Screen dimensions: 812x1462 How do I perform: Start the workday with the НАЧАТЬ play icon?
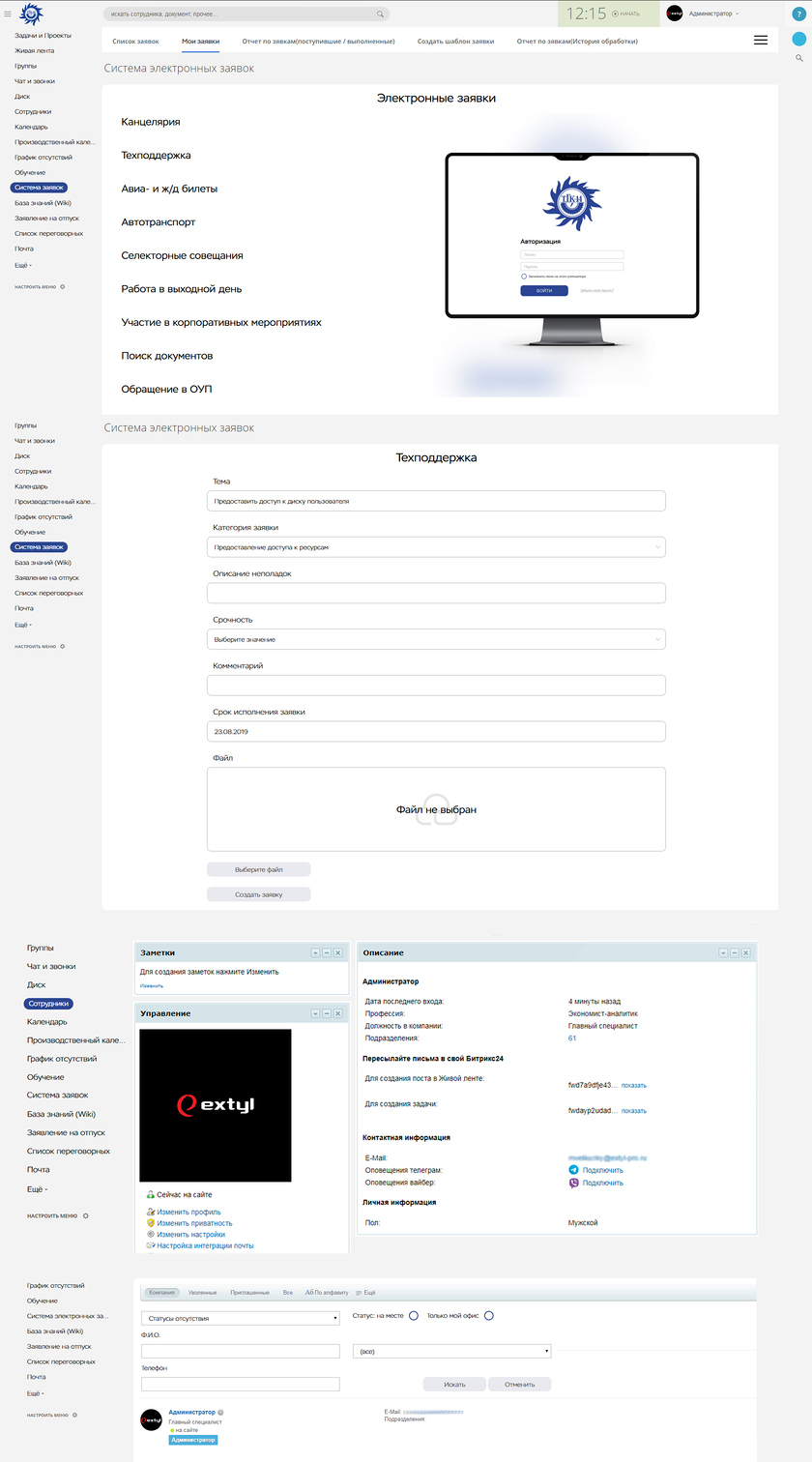[615, 15]
